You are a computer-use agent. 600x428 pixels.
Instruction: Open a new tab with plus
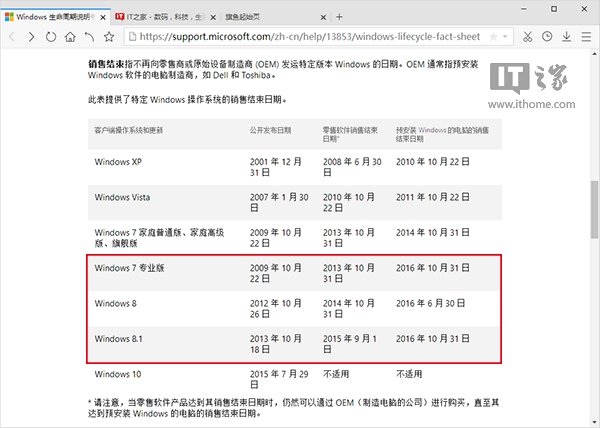[x=339, y=17]
